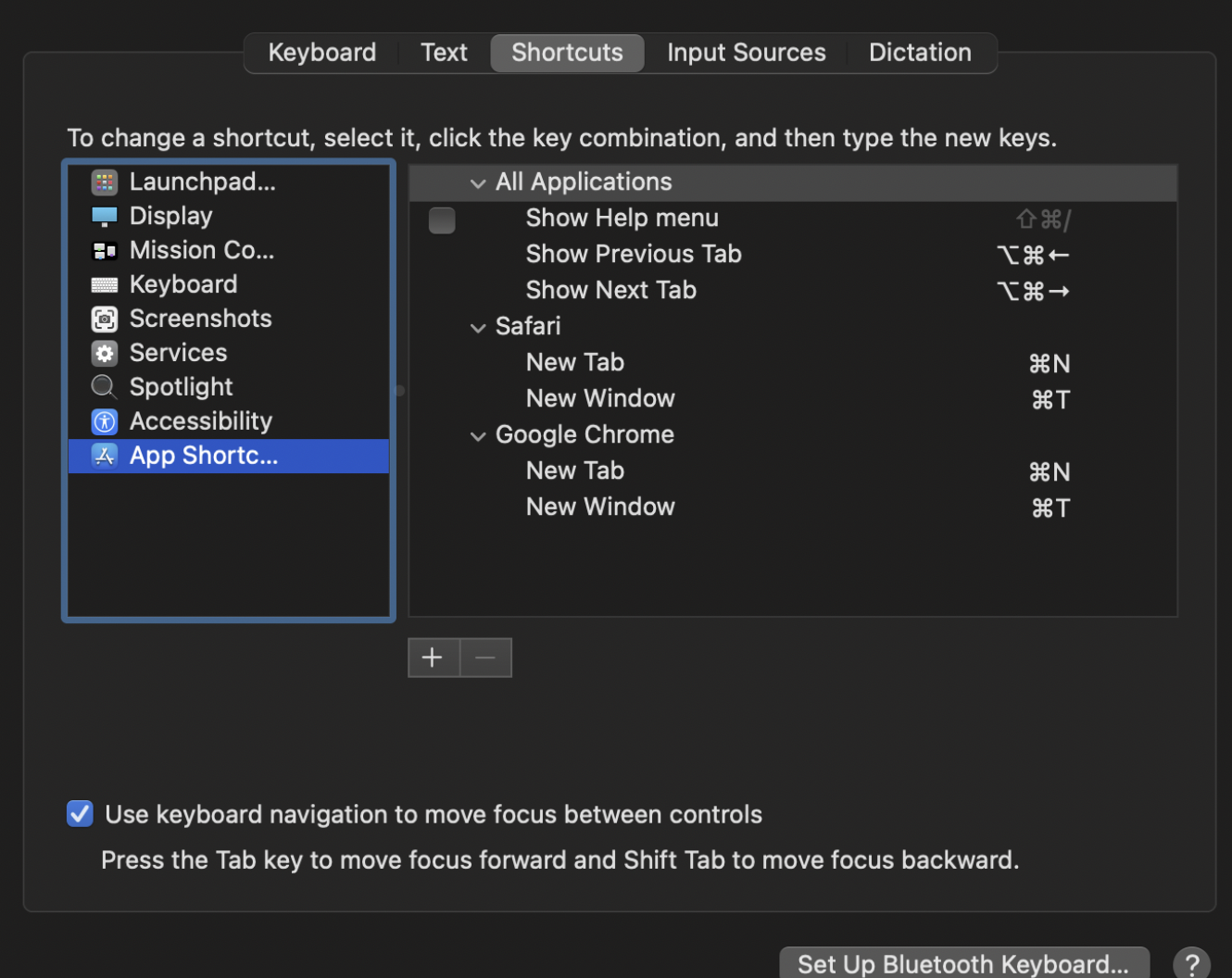
Task: Open help with the question mark button
Action: pos(1192,963)
